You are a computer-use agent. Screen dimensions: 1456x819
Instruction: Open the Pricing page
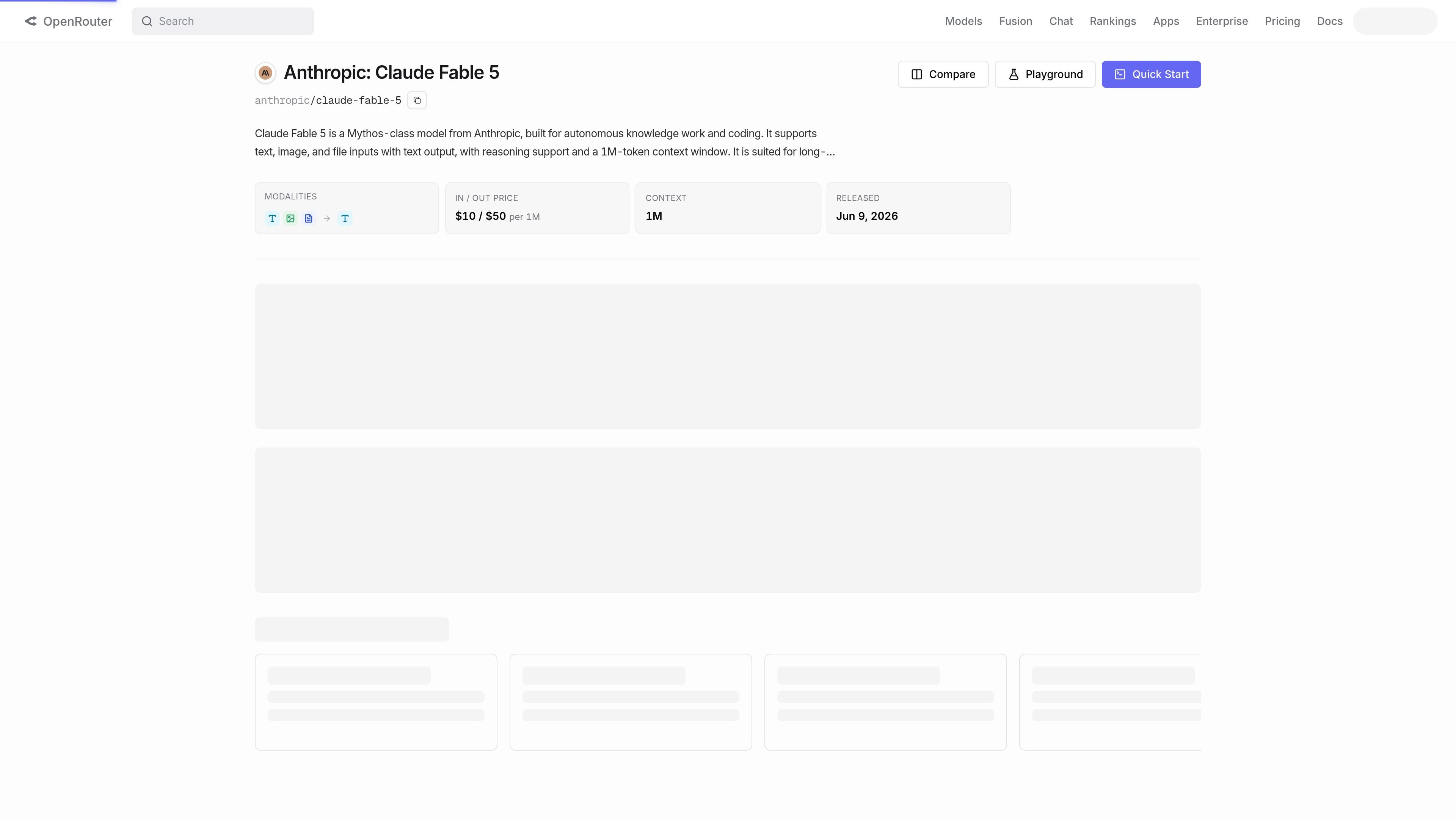[1282, 22]
